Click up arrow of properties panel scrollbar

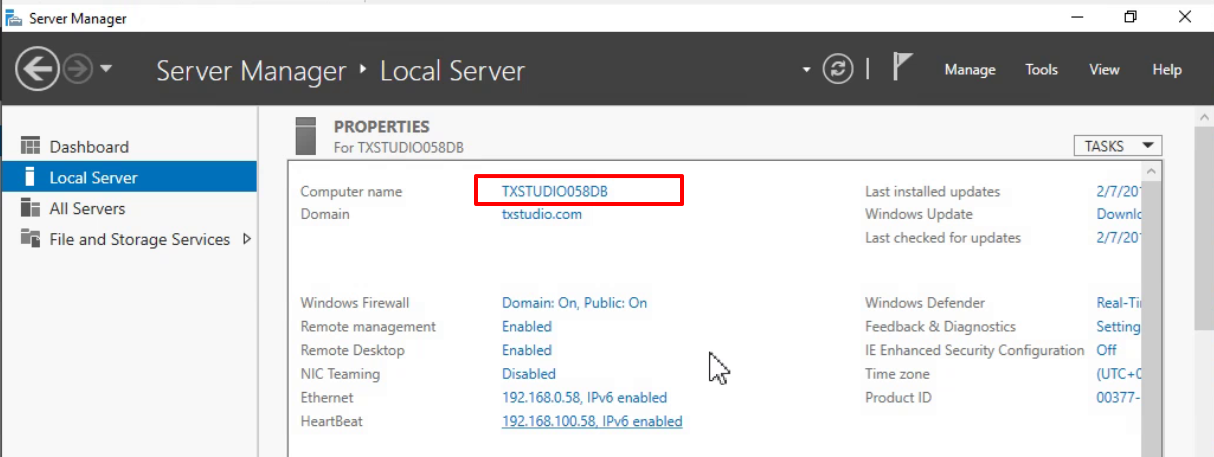[x=1152, y=171]
